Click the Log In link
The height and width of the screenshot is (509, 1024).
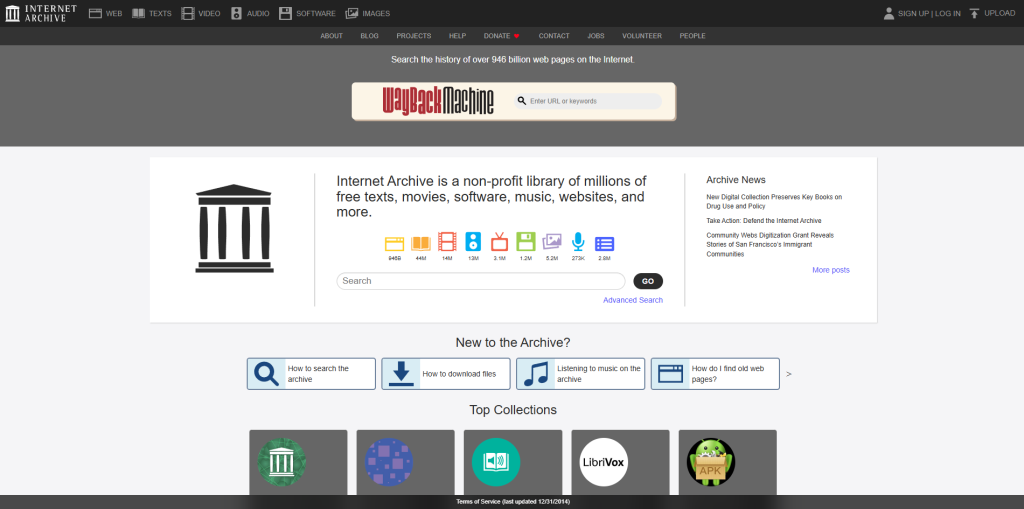948,13
